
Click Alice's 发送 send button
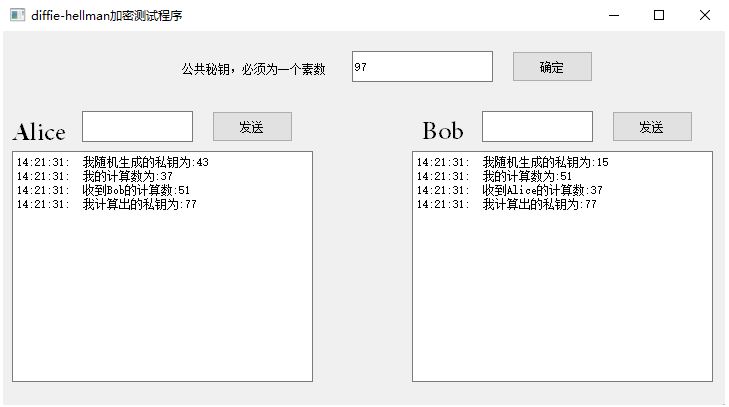pos(252,126)
